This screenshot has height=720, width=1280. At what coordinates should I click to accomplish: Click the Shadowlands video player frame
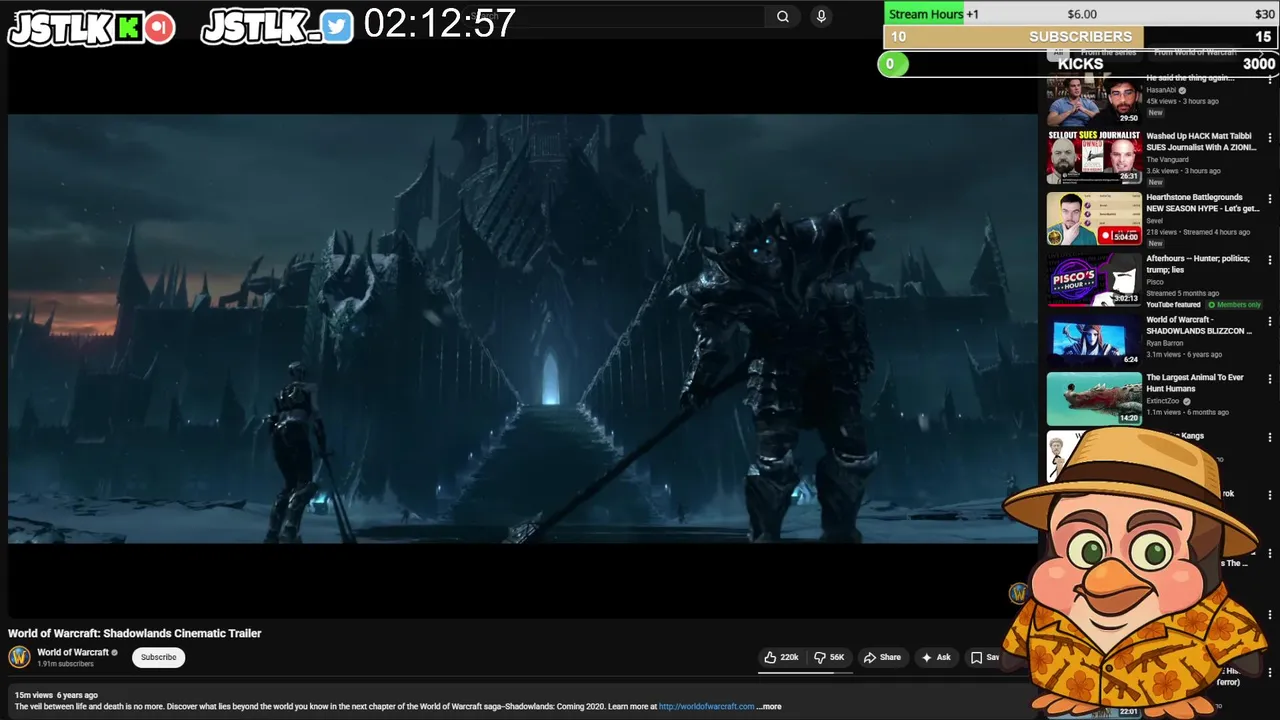pyautogui.click(x=523, y=328)
